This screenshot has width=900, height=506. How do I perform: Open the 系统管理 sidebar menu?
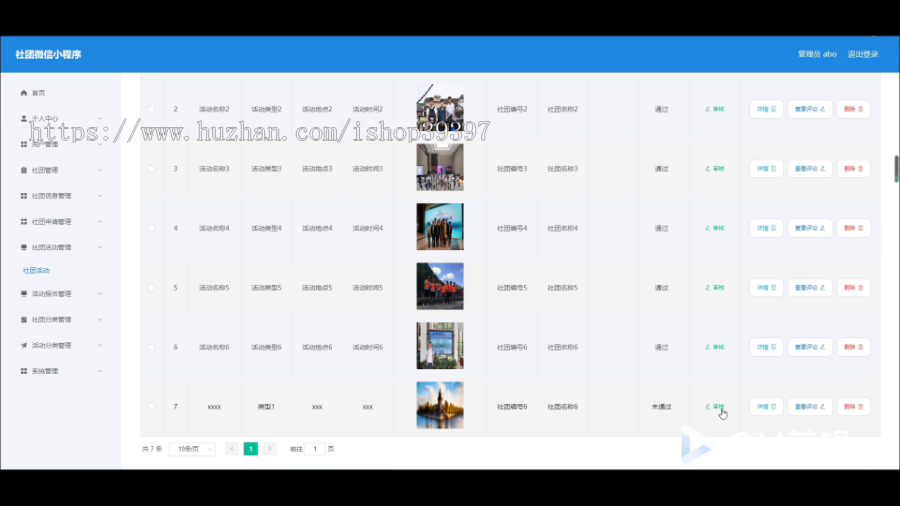coord(61,371)
